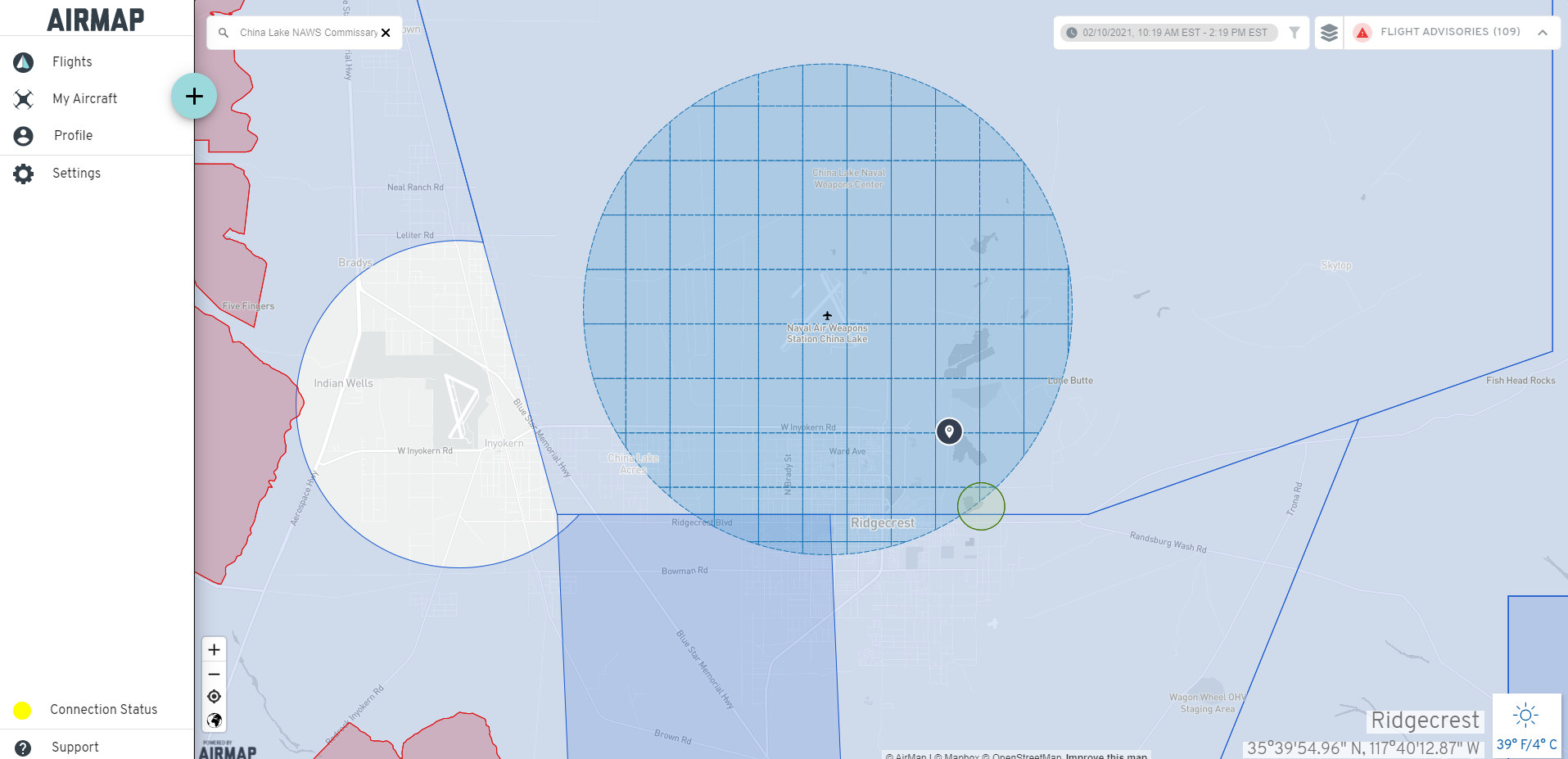The width and height of the screenshot is (1568, 759).
Task: Click the latitude longitude coordinates readout
Action: point(1363,748)
